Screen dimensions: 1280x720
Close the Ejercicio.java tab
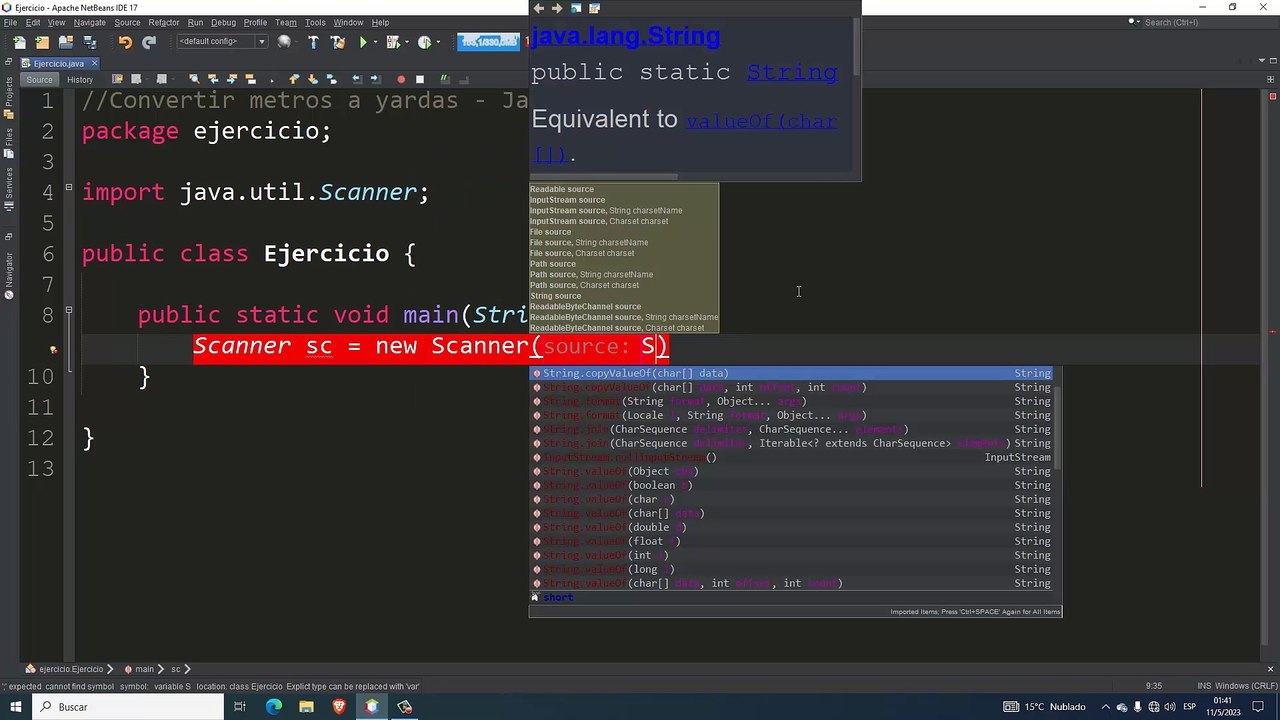(x=94, y=63)
